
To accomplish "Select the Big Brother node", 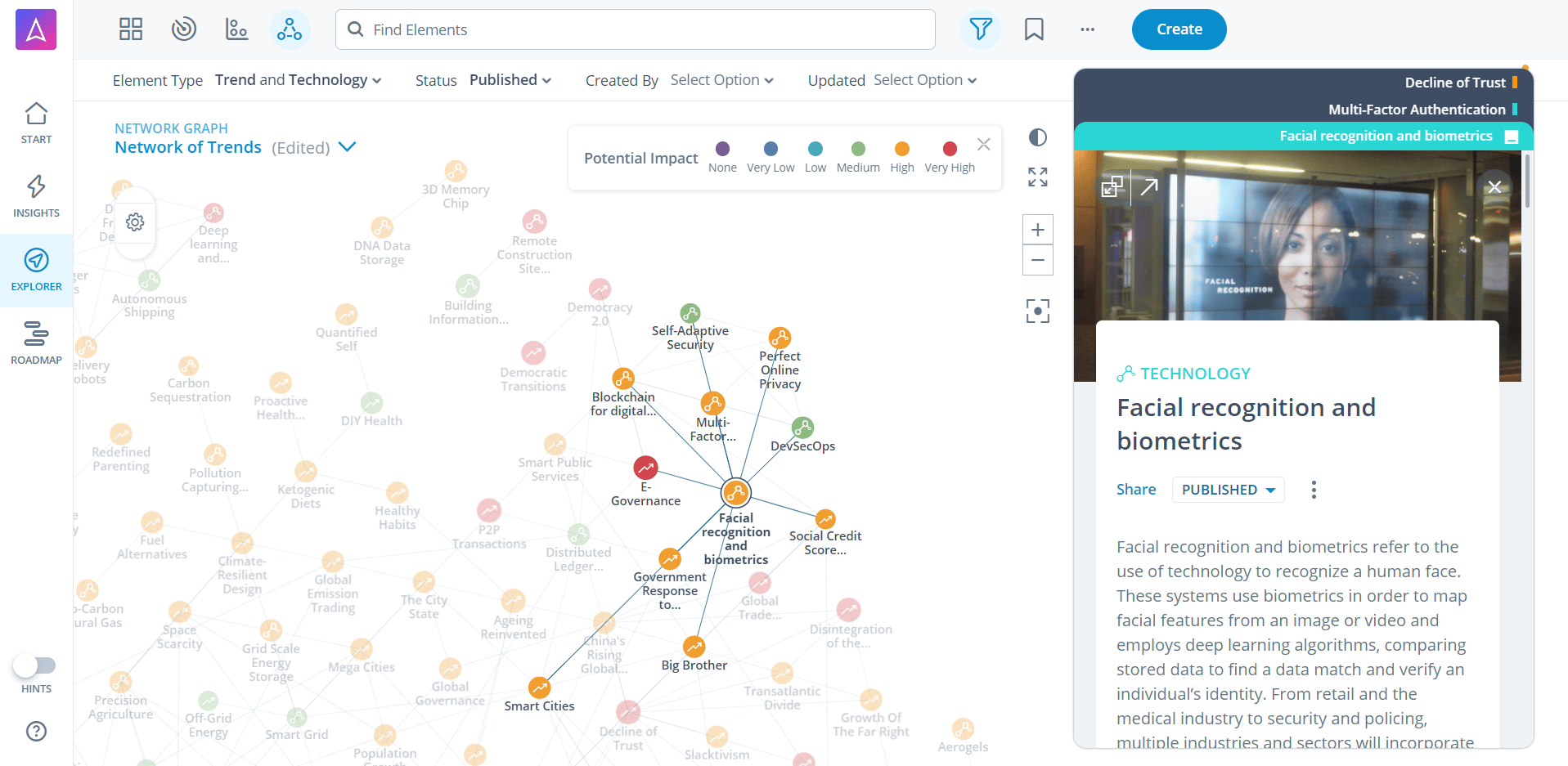I will pos(694,647).
